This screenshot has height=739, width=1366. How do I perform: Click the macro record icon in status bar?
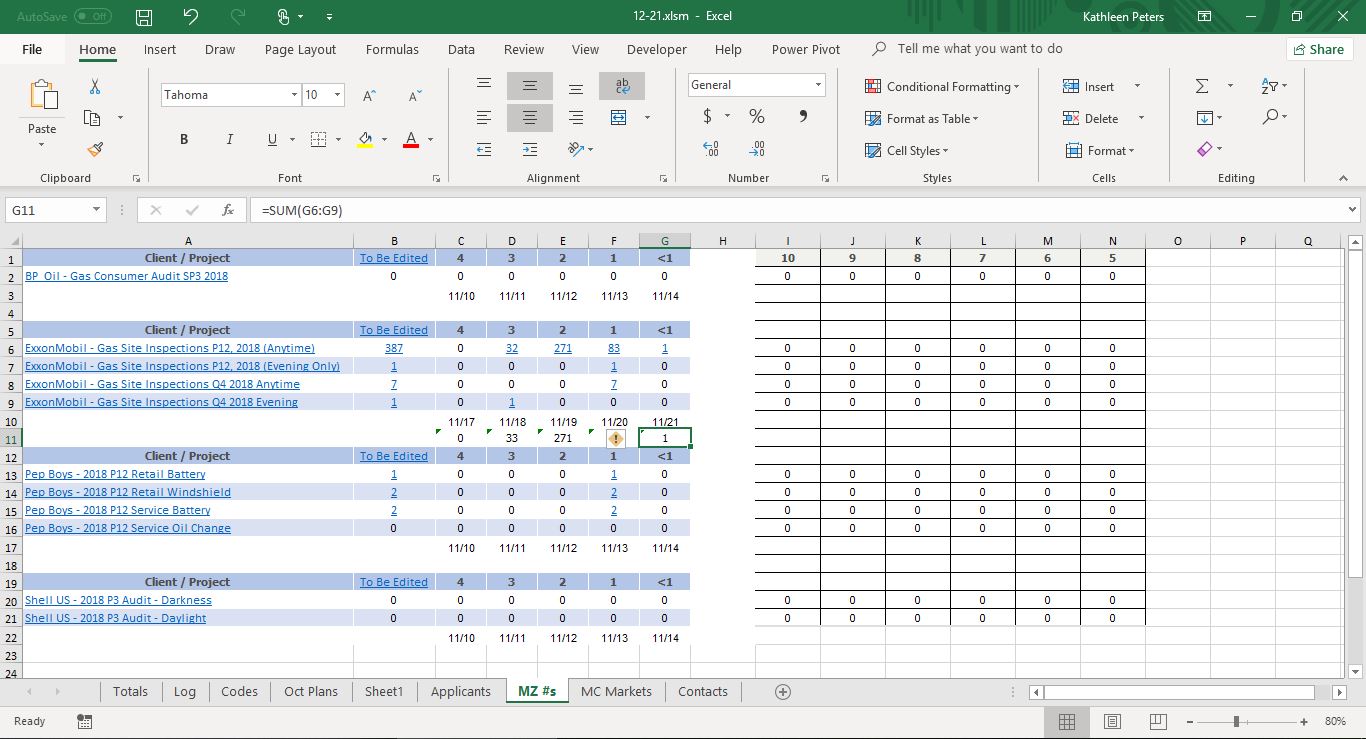(85, 721)
